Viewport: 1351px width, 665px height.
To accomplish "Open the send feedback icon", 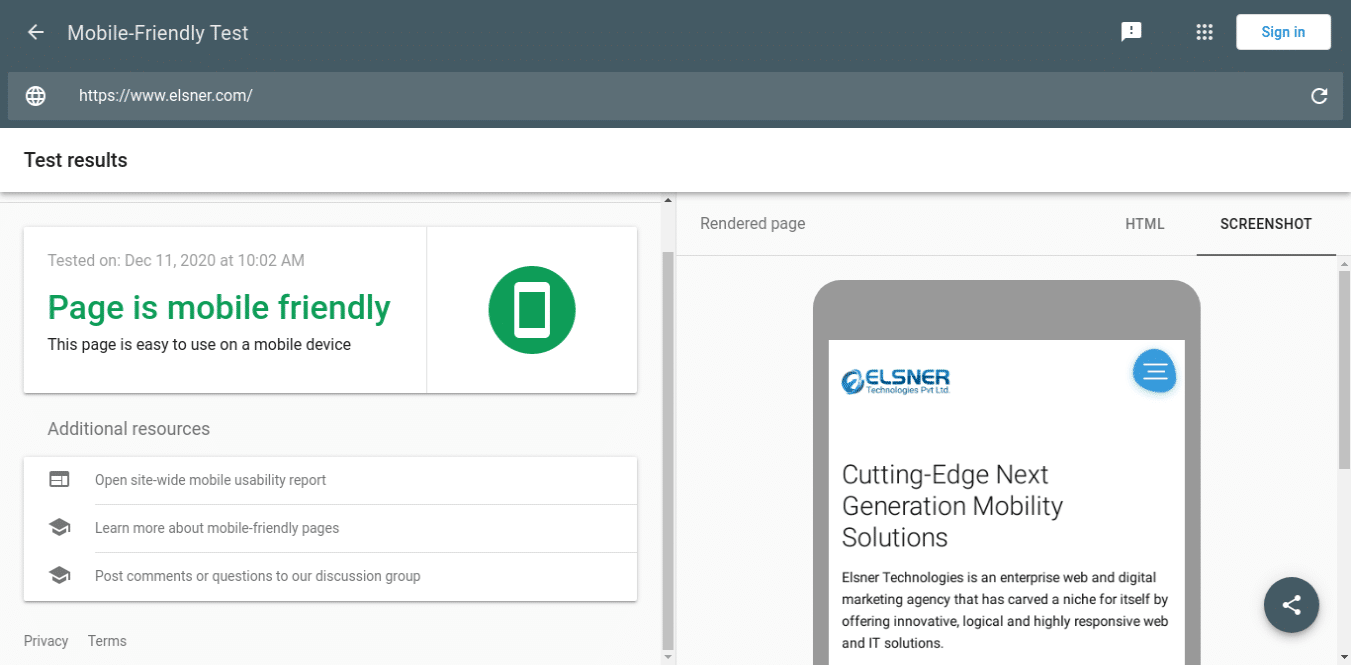I will (1131, 31).
